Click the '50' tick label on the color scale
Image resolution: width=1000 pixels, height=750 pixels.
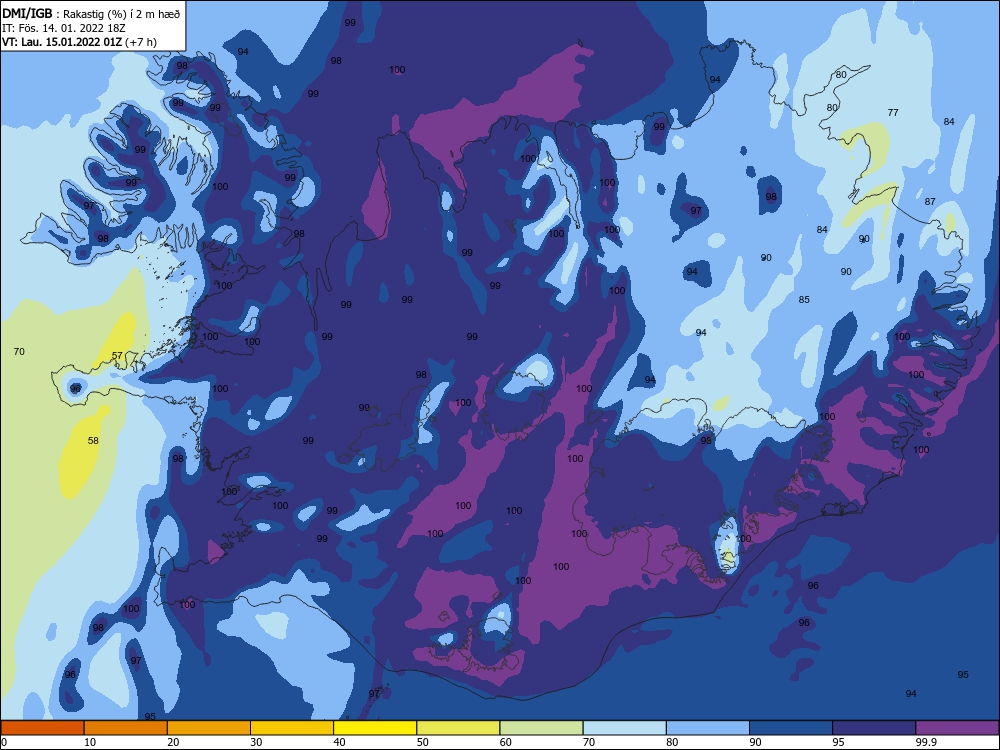click(x=423, y=742)
